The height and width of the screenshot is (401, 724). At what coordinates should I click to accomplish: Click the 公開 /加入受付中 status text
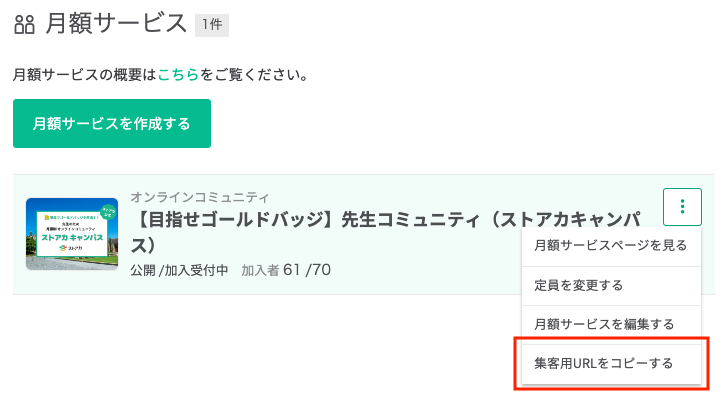pos(180,270)
